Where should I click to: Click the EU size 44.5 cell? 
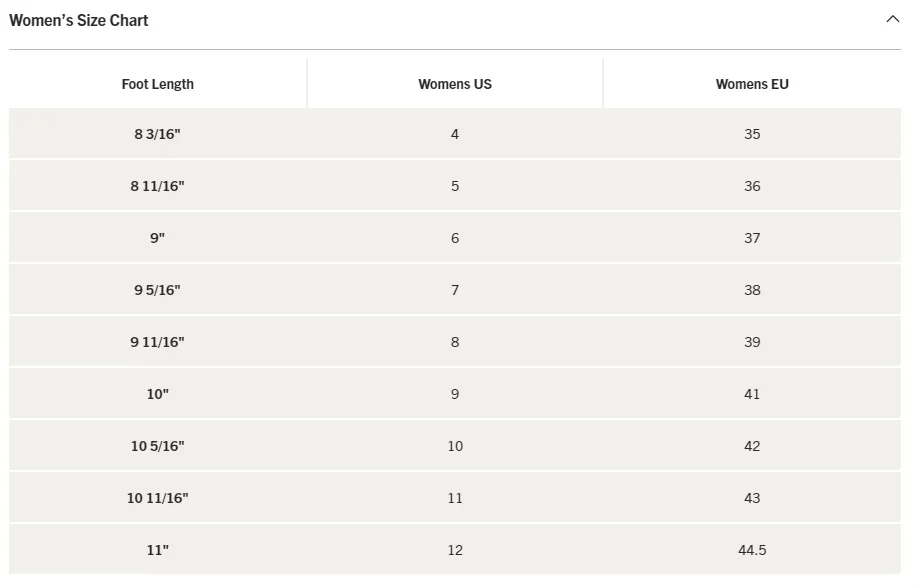[752, 550]
